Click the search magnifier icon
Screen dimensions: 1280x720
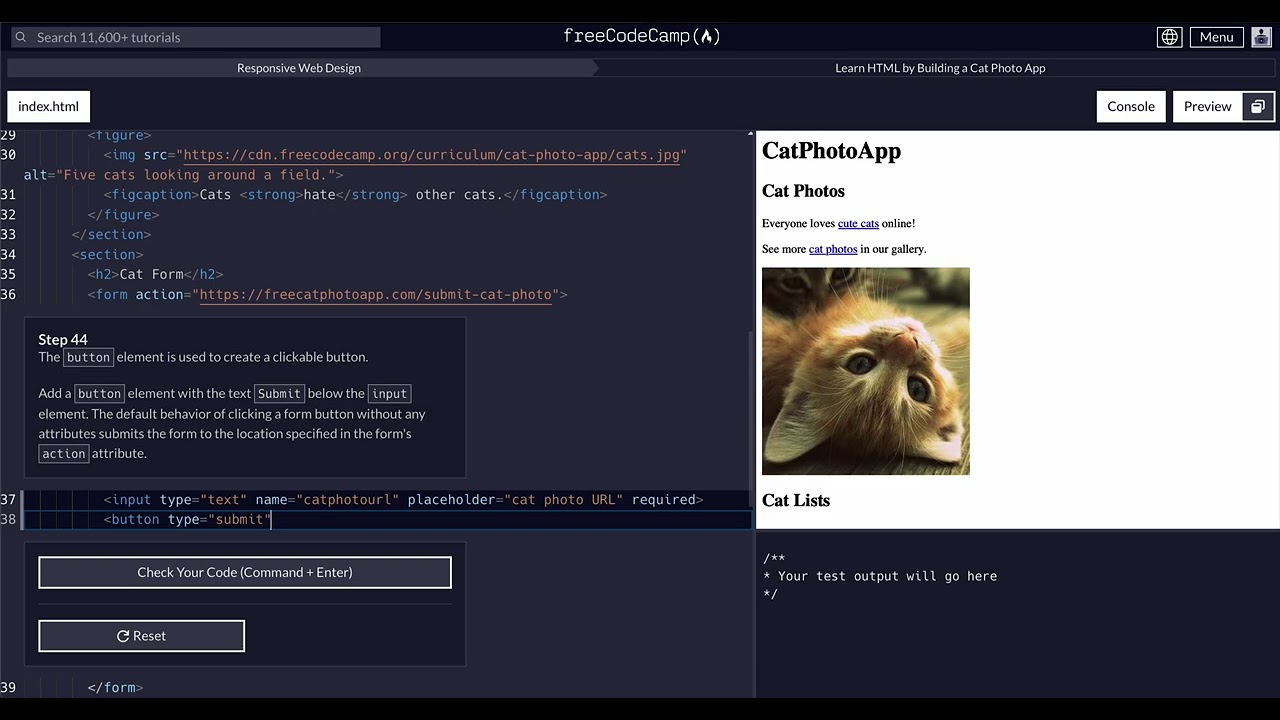[x=20, y=37]
